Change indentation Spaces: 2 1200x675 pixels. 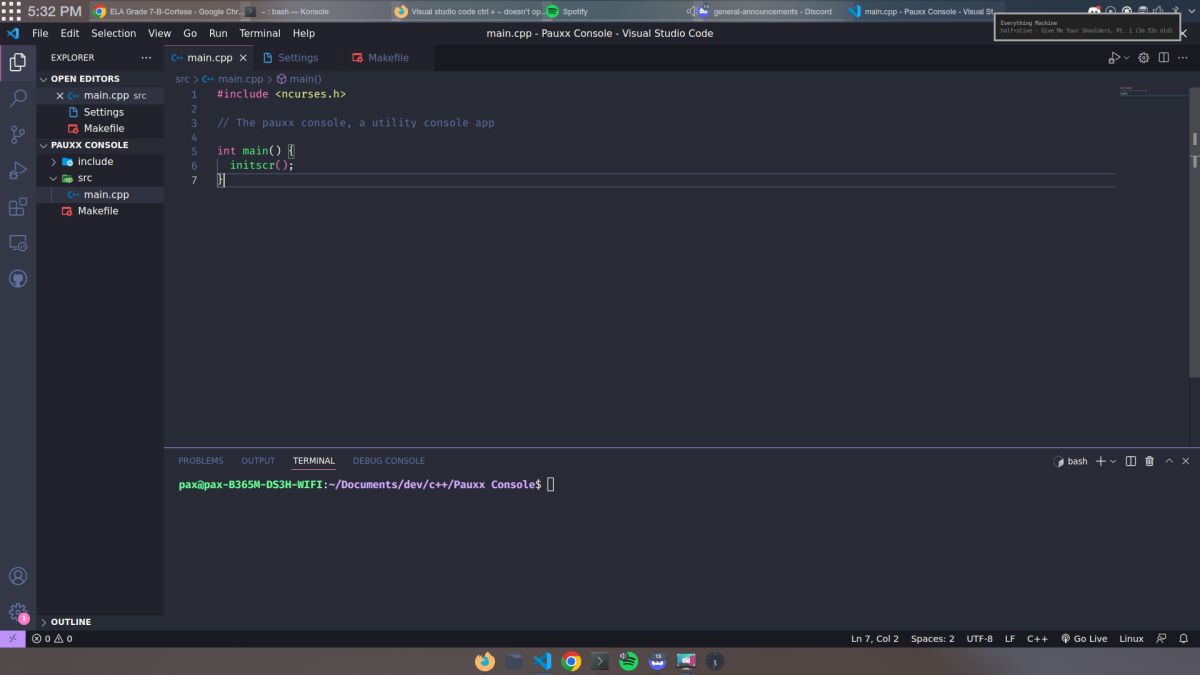932,639
